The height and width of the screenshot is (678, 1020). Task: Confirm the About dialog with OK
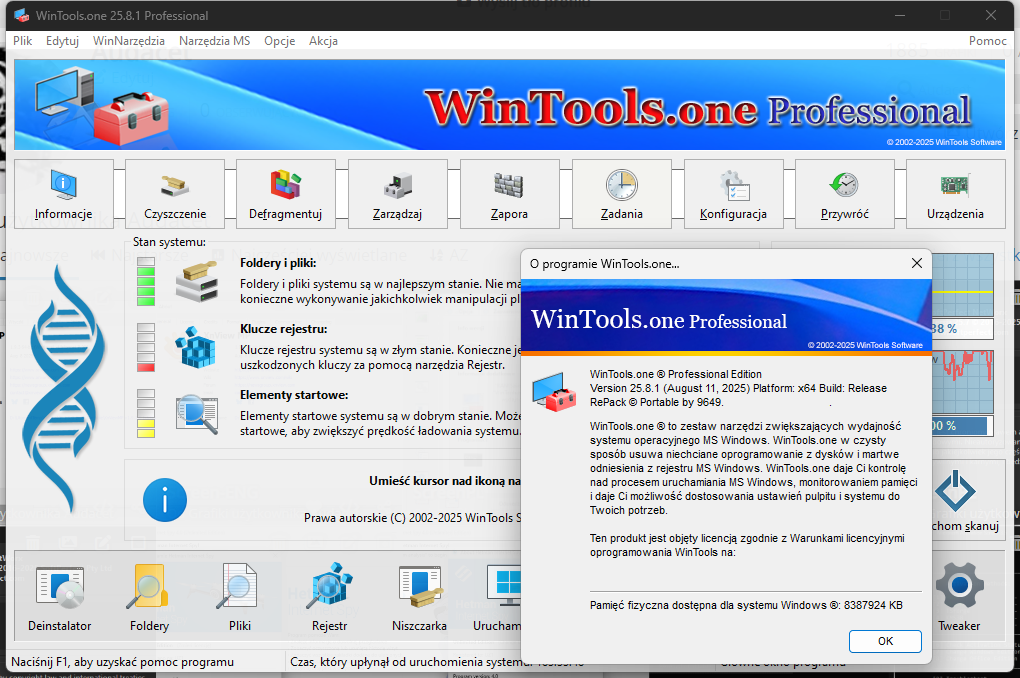point(885,641)
